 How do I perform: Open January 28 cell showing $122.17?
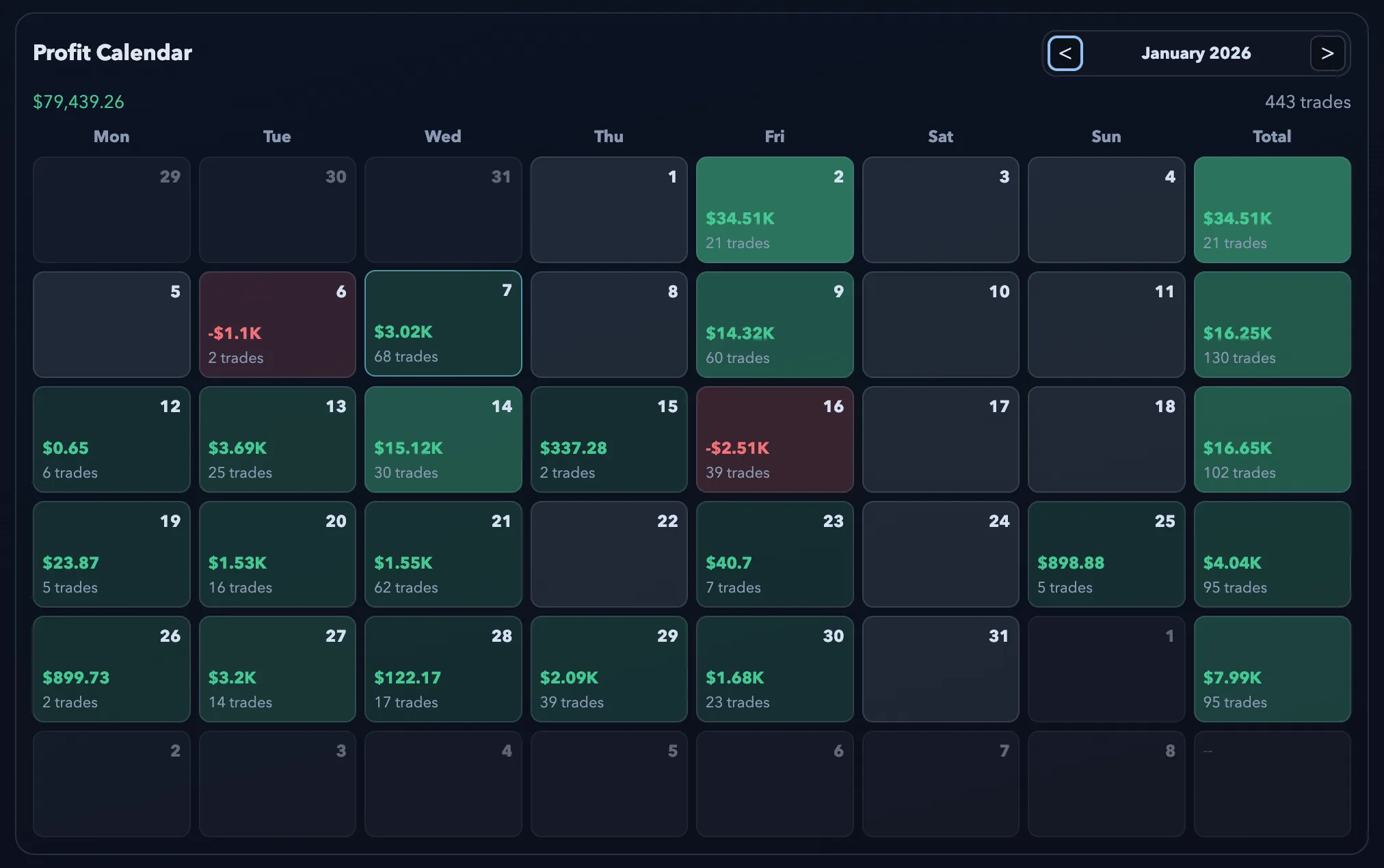click(x=443, y=669)
